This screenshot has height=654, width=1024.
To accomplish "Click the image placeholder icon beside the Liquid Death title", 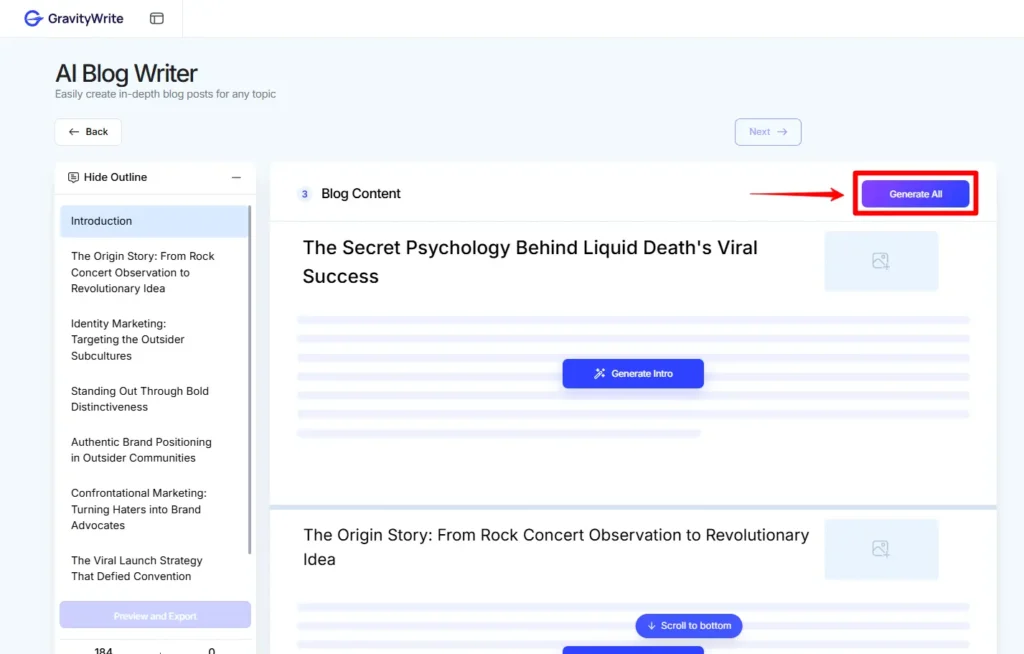I will 881,260.
